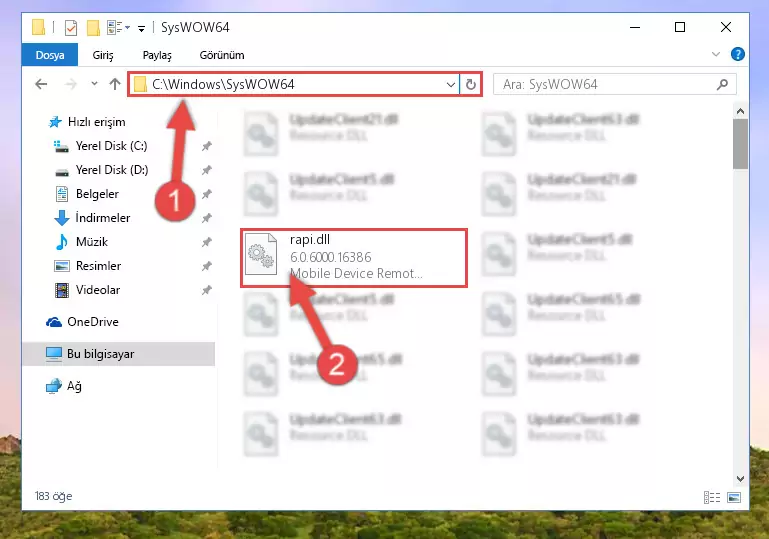This screenshot has width=769, height=539.
Task: Click the rapi.dll gear file icon
Action: tap(261, 254)
